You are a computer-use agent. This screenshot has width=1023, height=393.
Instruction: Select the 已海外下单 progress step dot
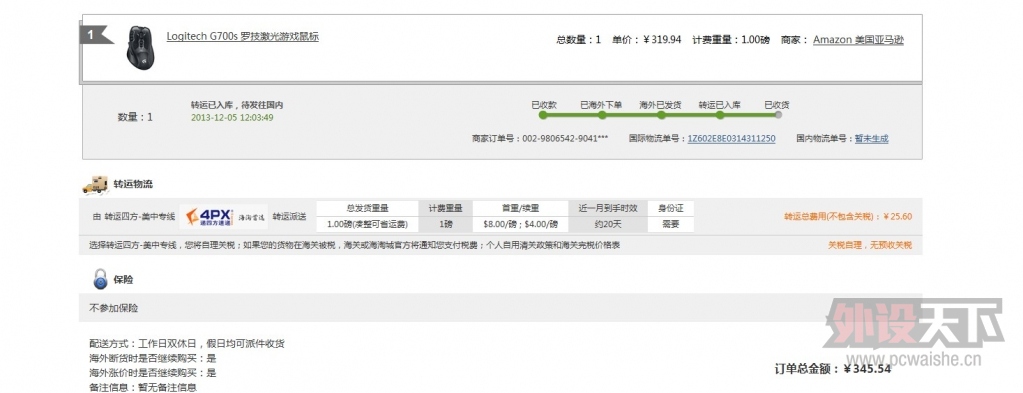(x=602, y=115)
